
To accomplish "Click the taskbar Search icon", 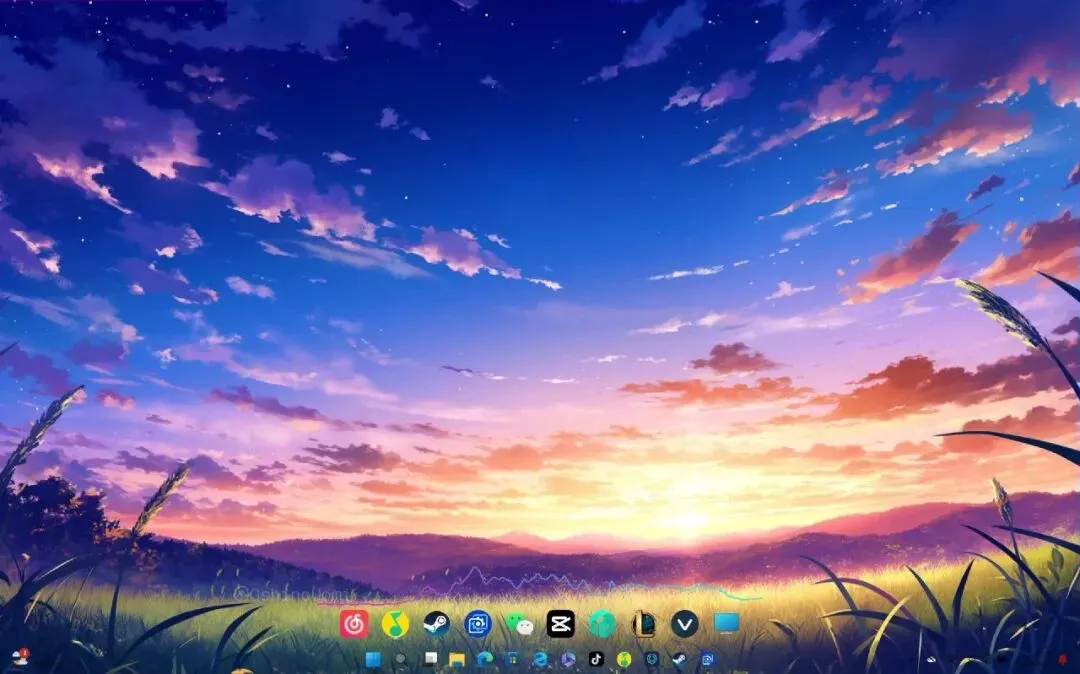I will click(401, 660).
